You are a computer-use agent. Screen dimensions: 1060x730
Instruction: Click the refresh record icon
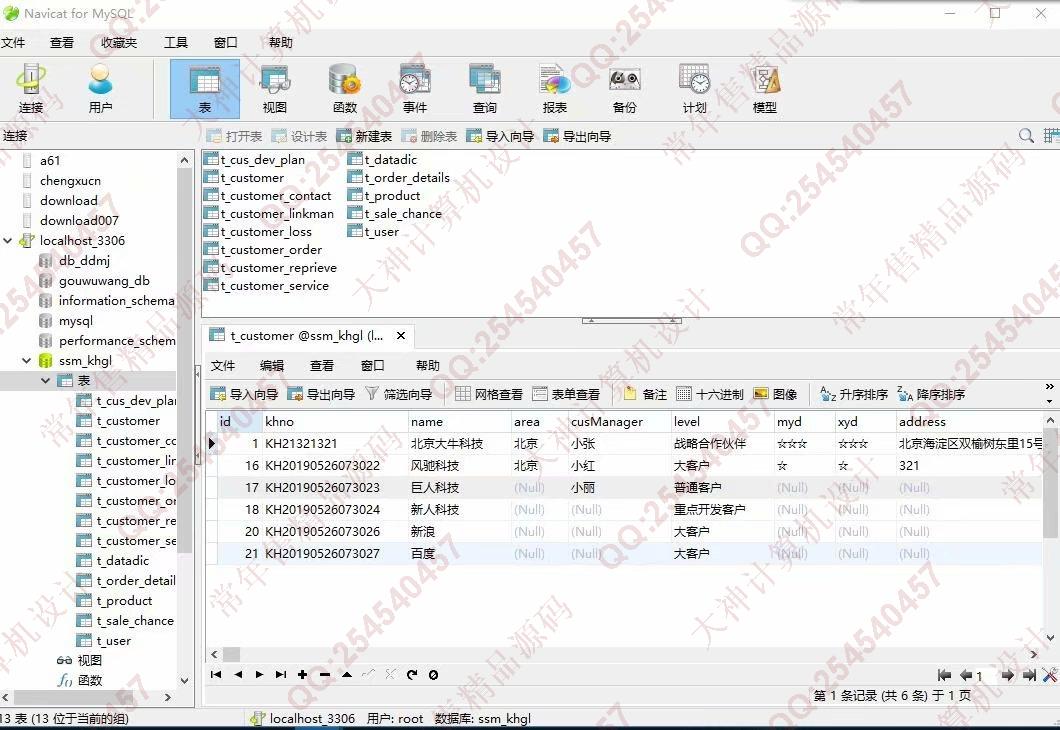tap(412, 674)
